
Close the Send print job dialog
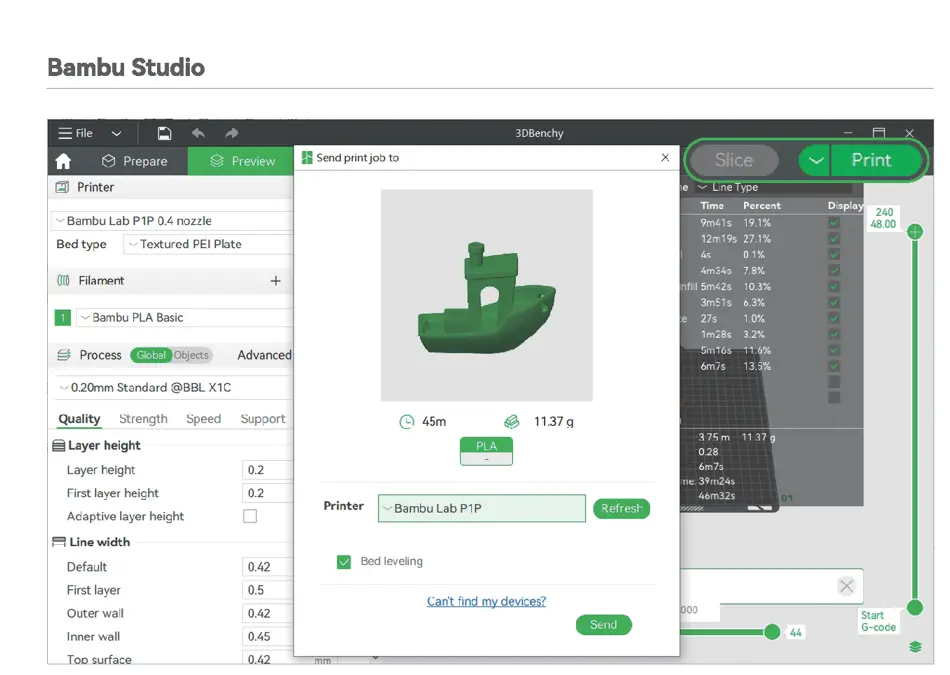click(665, 158)
